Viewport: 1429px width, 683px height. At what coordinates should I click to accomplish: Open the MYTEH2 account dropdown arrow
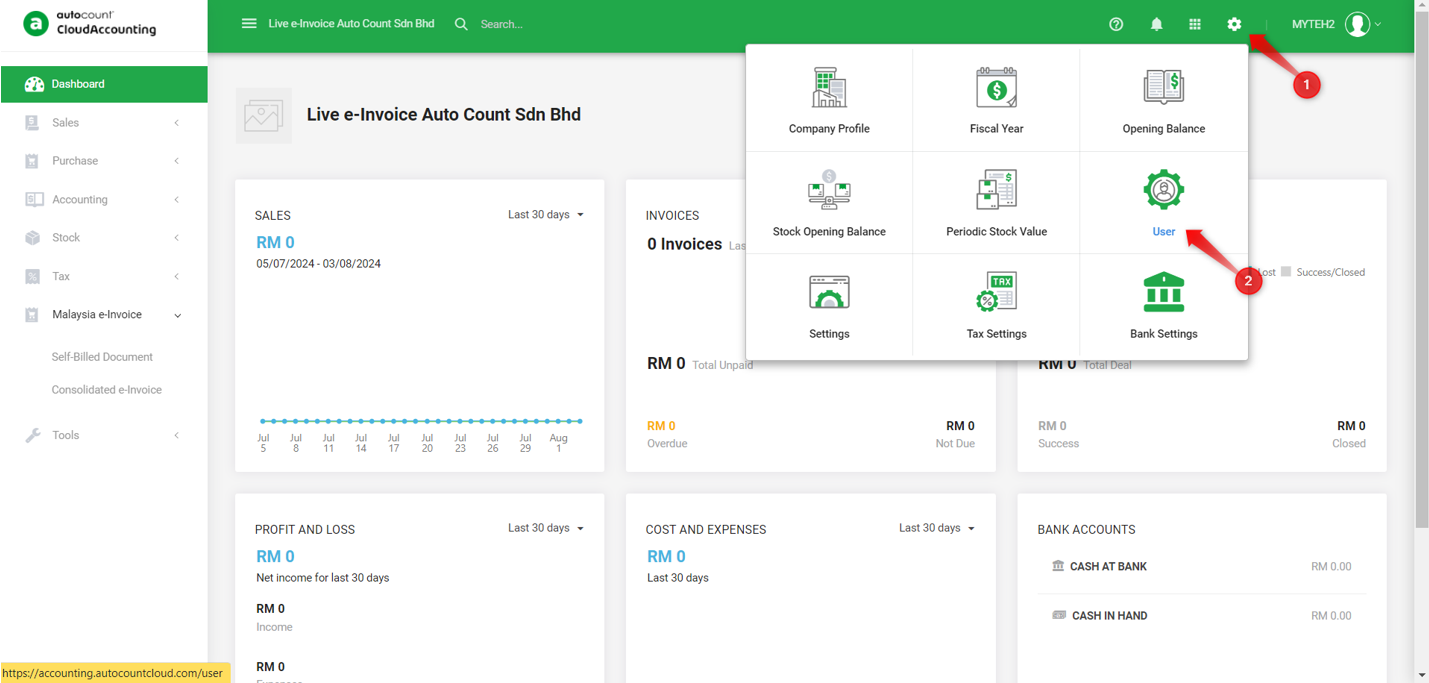click(1378, 24)
